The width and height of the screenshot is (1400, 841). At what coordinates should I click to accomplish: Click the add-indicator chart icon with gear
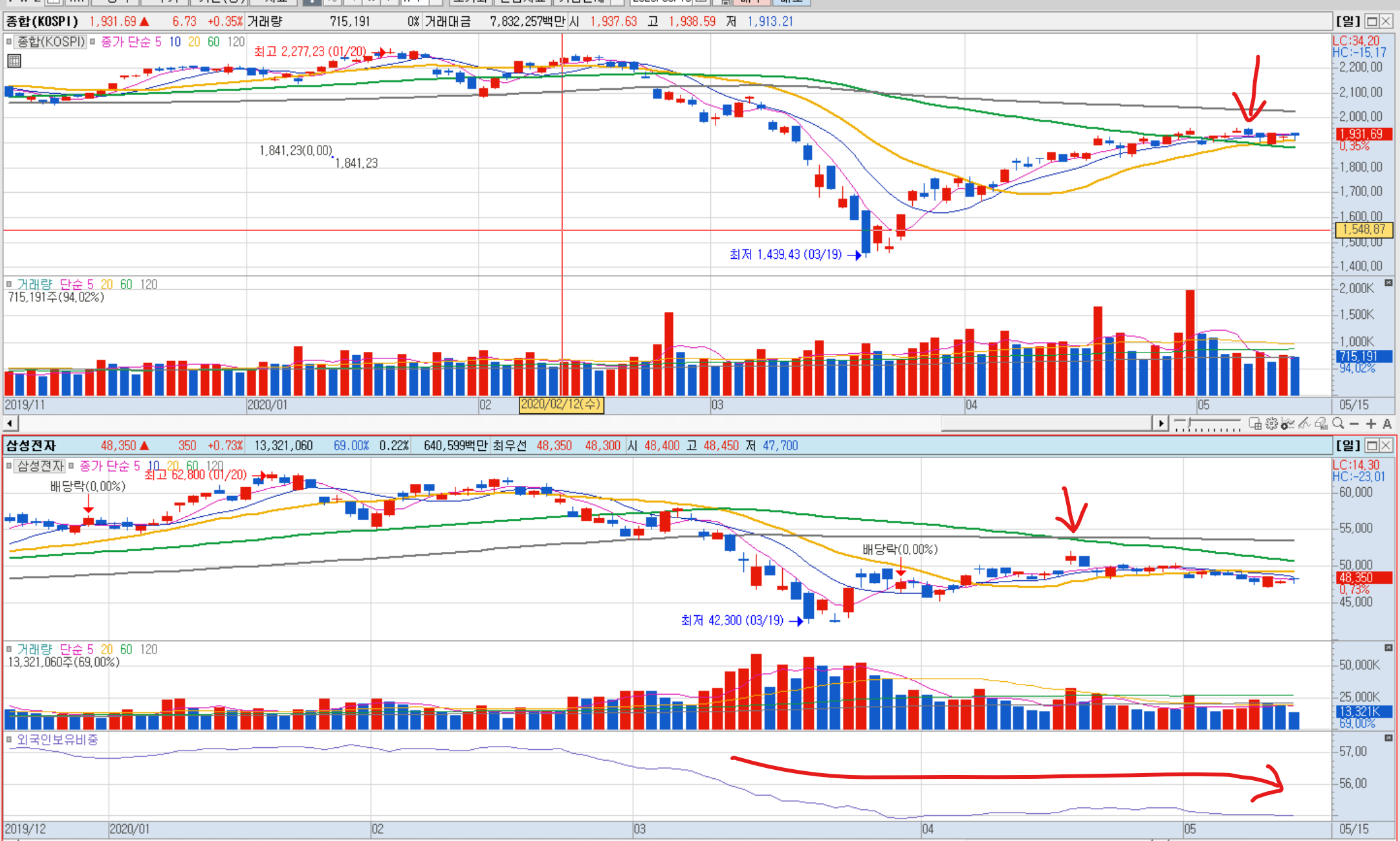(1287, 424)
